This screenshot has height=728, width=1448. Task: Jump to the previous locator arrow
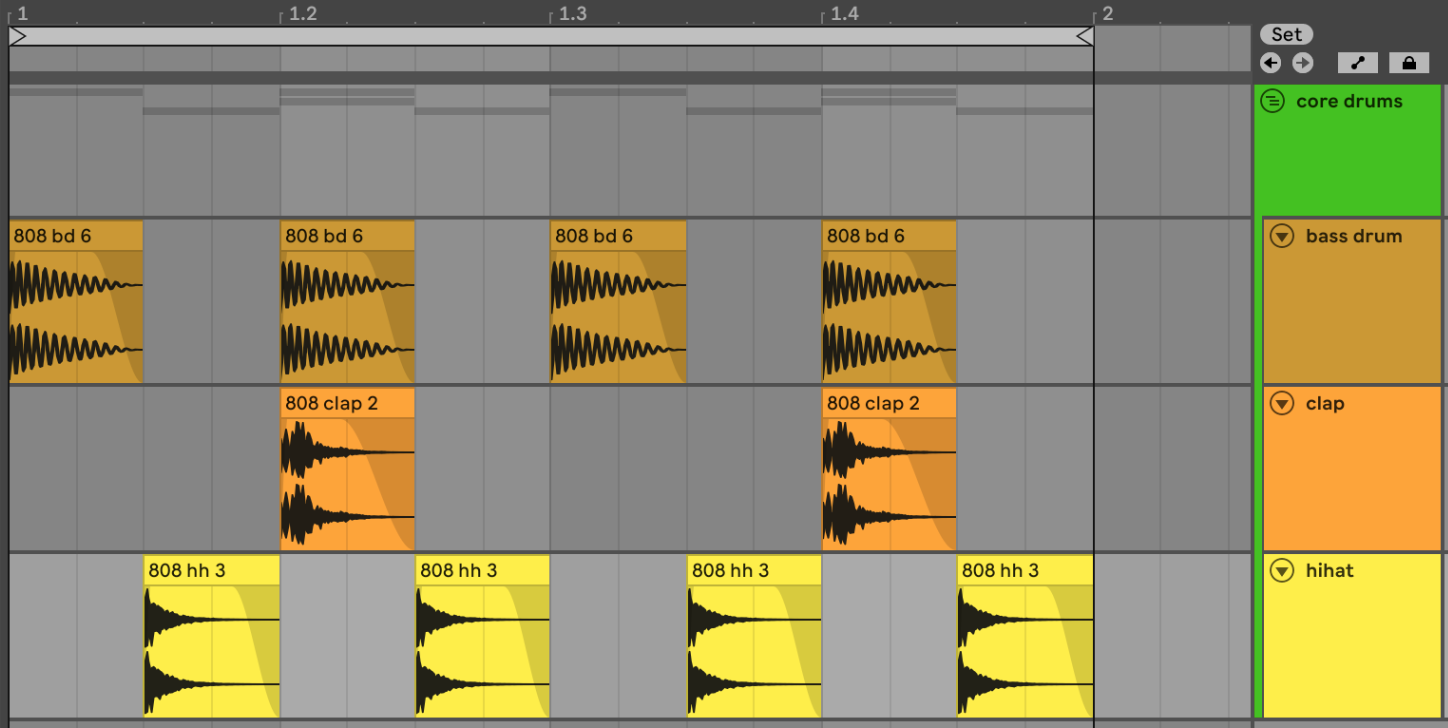click(1270, 63)
